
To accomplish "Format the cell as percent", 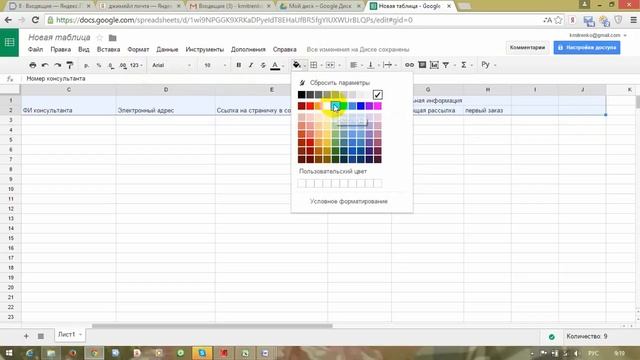I will [99, 65].
